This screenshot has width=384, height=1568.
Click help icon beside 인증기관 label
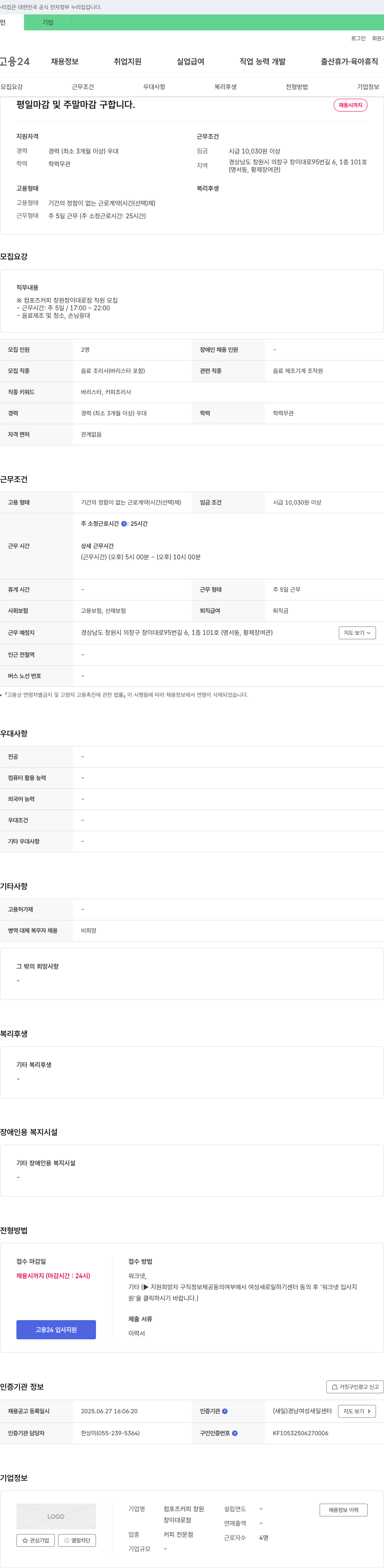224,1411
